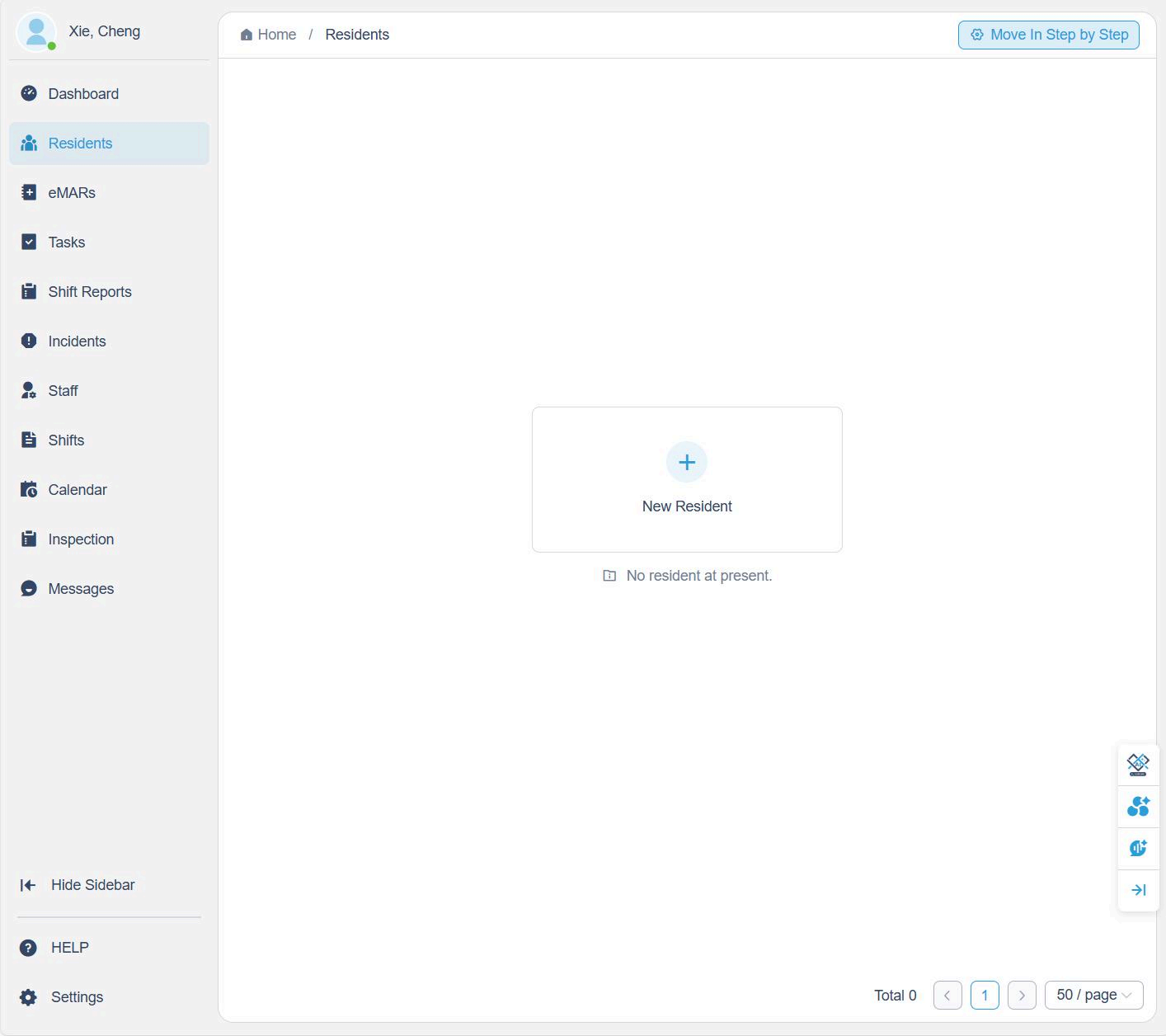Viewport: 1166px width, 1036px height.
Task: Click the Move In Step by Step button
Action: coord(1048,35)
